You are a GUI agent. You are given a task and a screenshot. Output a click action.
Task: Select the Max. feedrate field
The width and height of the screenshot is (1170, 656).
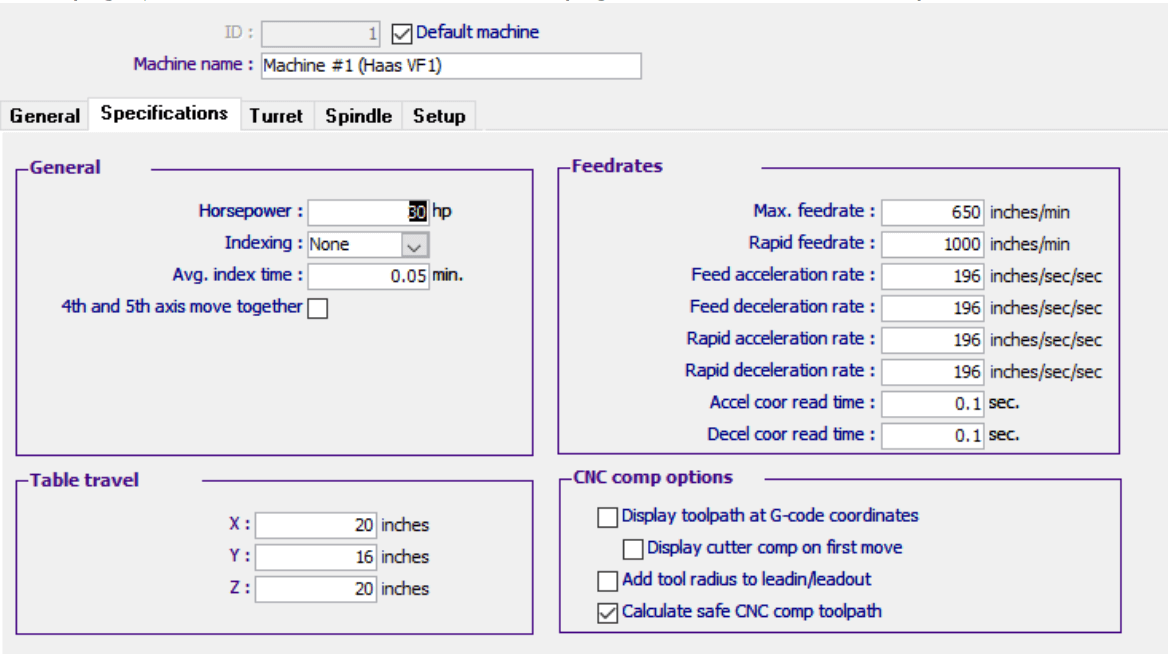pos(932,211)
